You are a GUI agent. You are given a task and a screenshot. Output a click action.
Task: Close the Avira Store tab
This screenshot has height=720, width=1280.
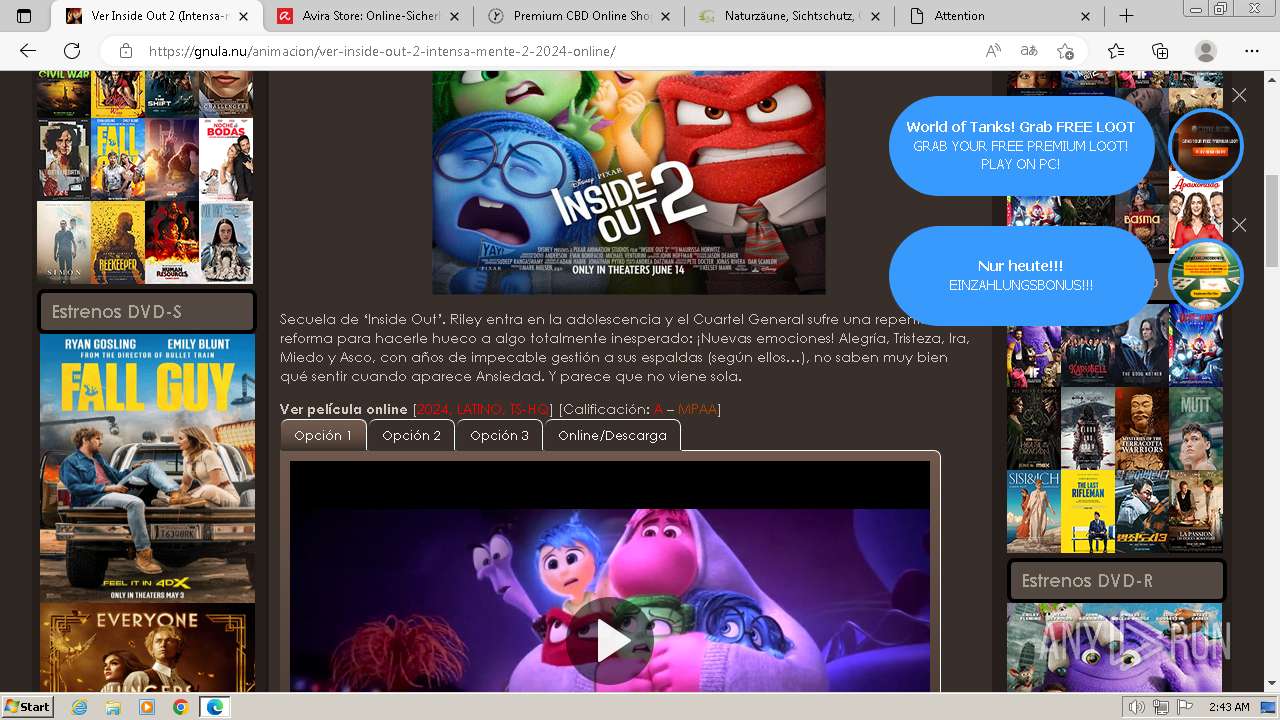click(x=453, y=16)
